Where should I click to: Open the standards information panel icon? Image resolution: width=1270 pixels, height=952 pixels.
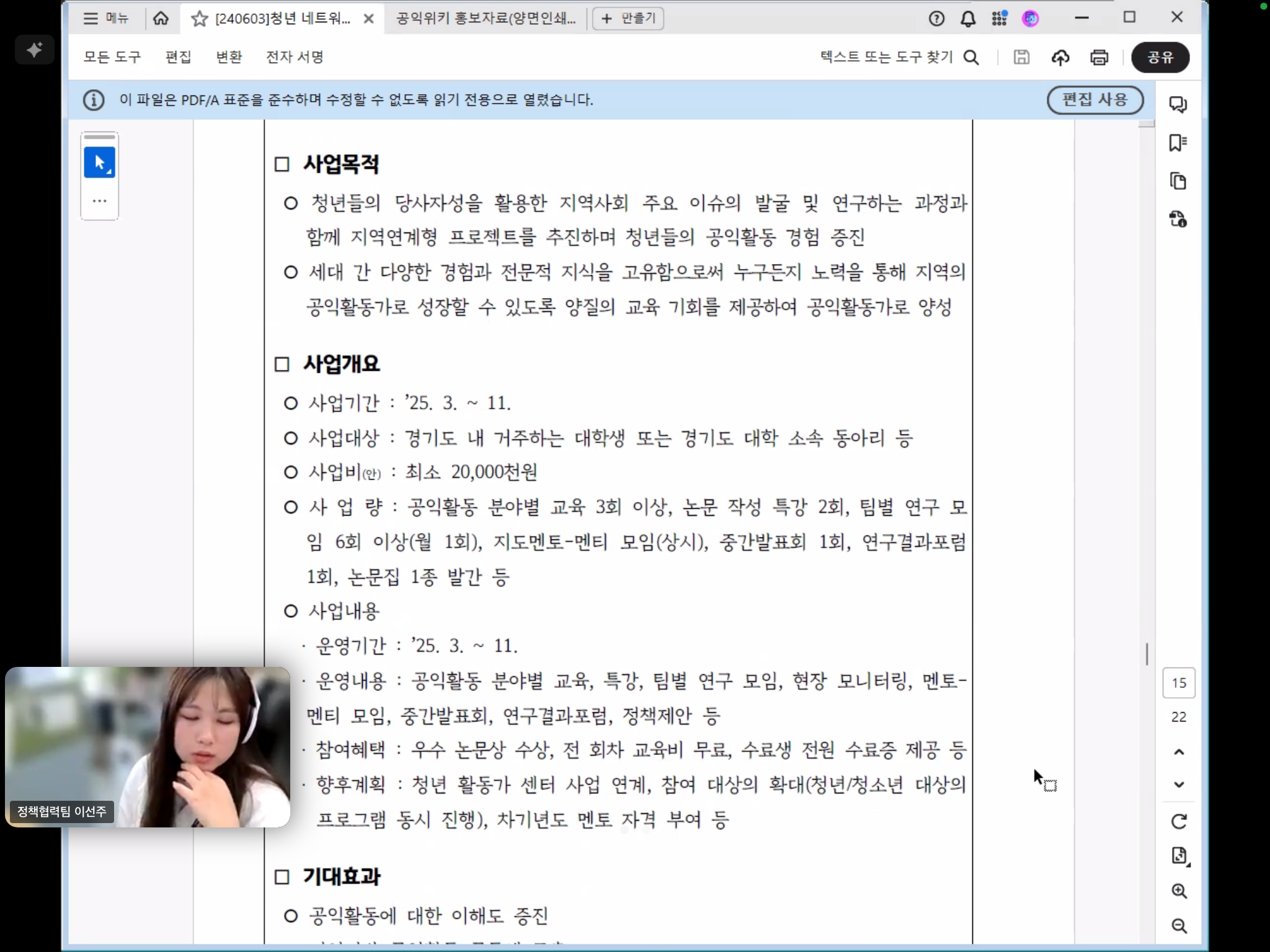[1178, 219]
